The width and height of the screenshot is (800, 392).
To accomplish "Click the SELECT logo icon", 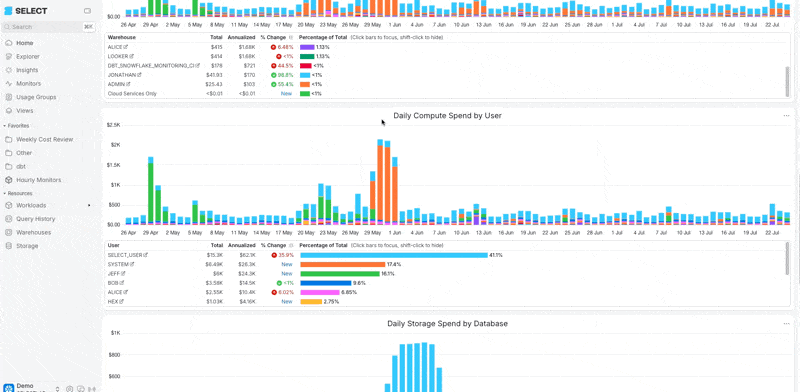I will click(8, 11).
